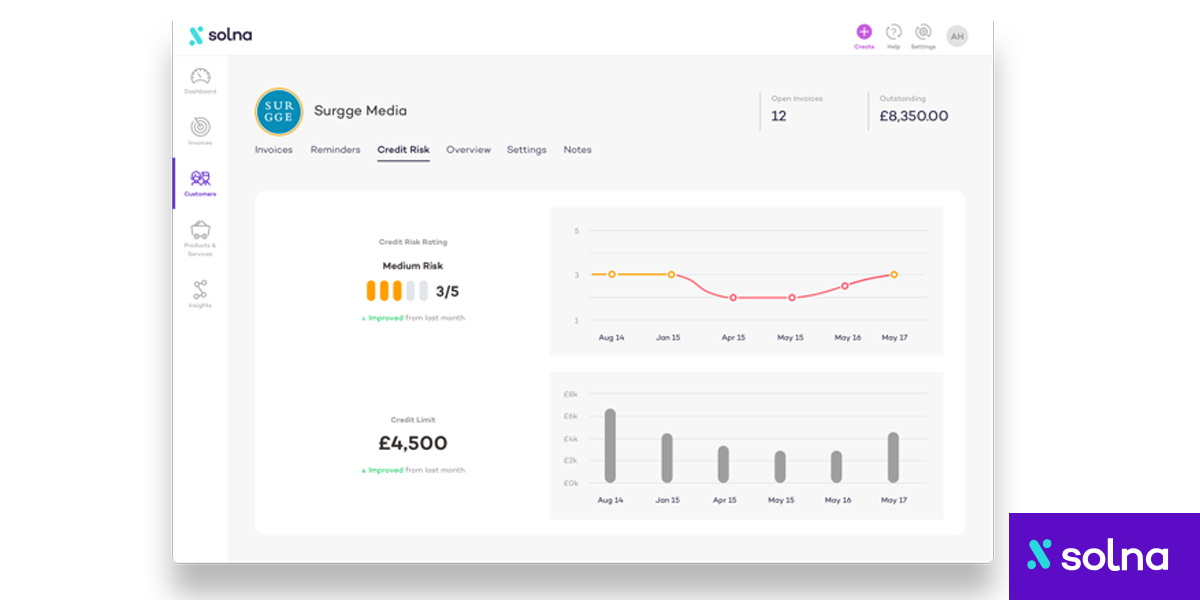Open the Invoices icon in sidebar
The width and height of the screenshot is (1200, 600).
click(x=200, y=128)
